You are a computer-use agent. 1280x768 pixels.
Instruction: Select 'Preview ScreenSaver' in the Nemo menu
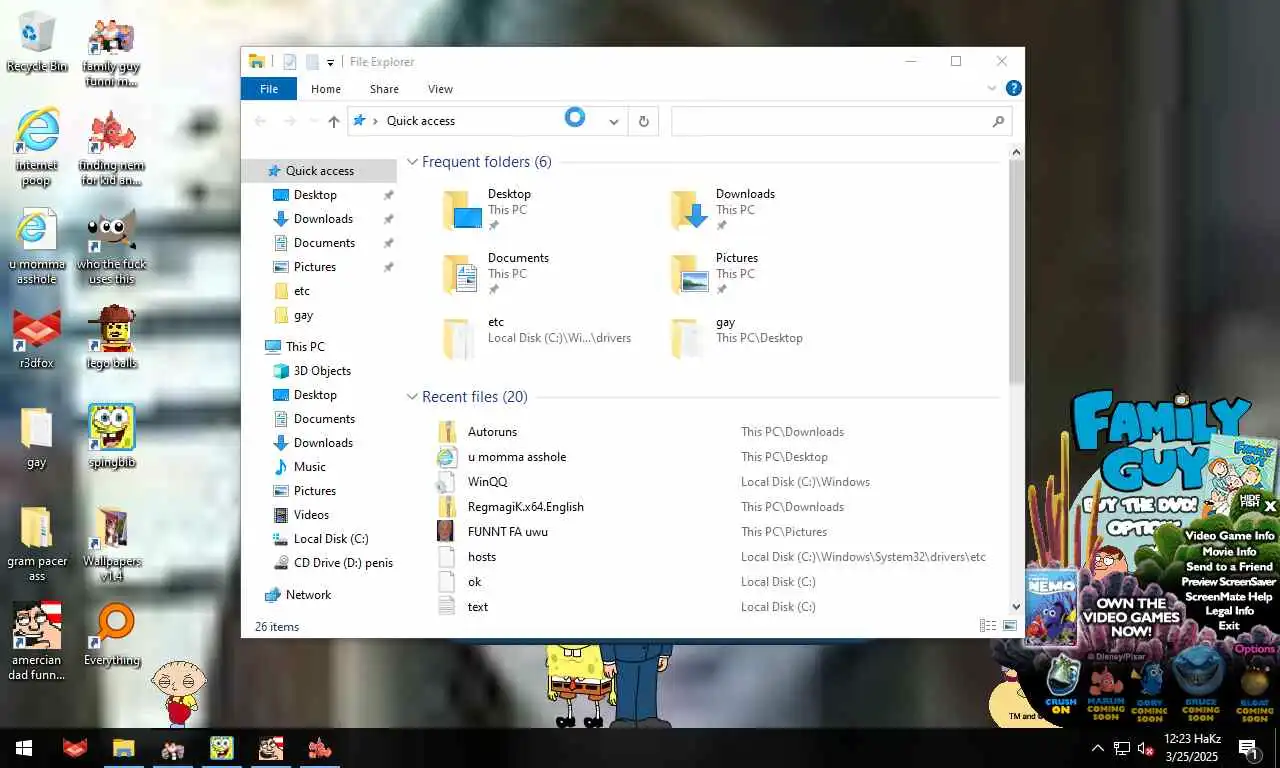point(1229,581)
